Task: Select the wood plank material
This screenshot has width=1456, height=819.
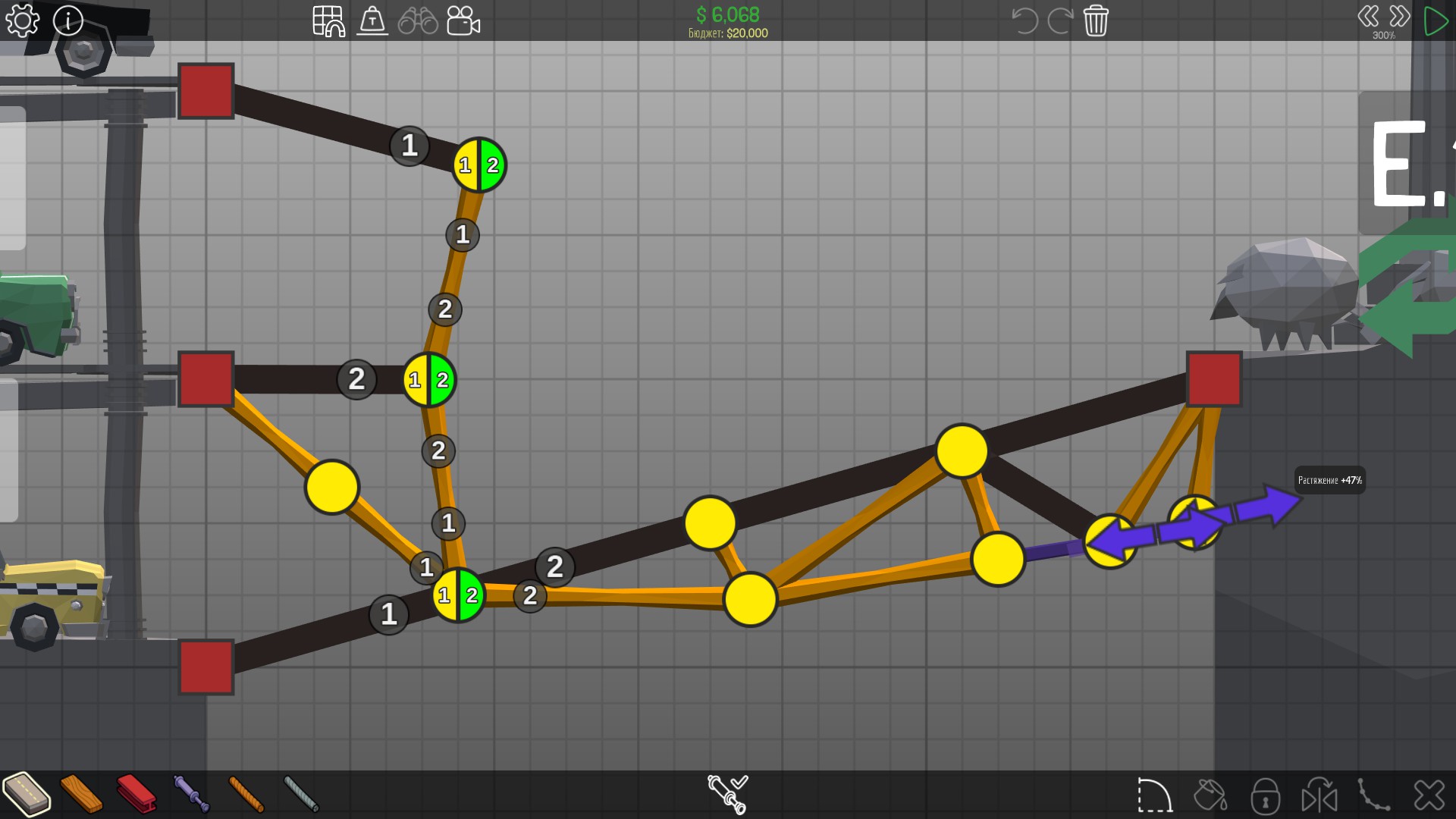Action: [x=81, y=794]
